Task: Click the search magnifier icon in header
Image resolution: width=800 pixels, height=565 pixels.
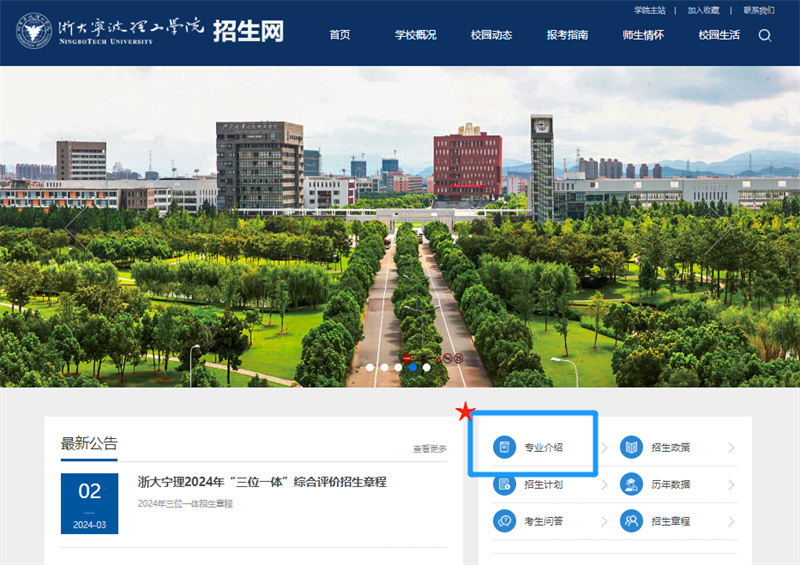Action: [x=765, y=35]
